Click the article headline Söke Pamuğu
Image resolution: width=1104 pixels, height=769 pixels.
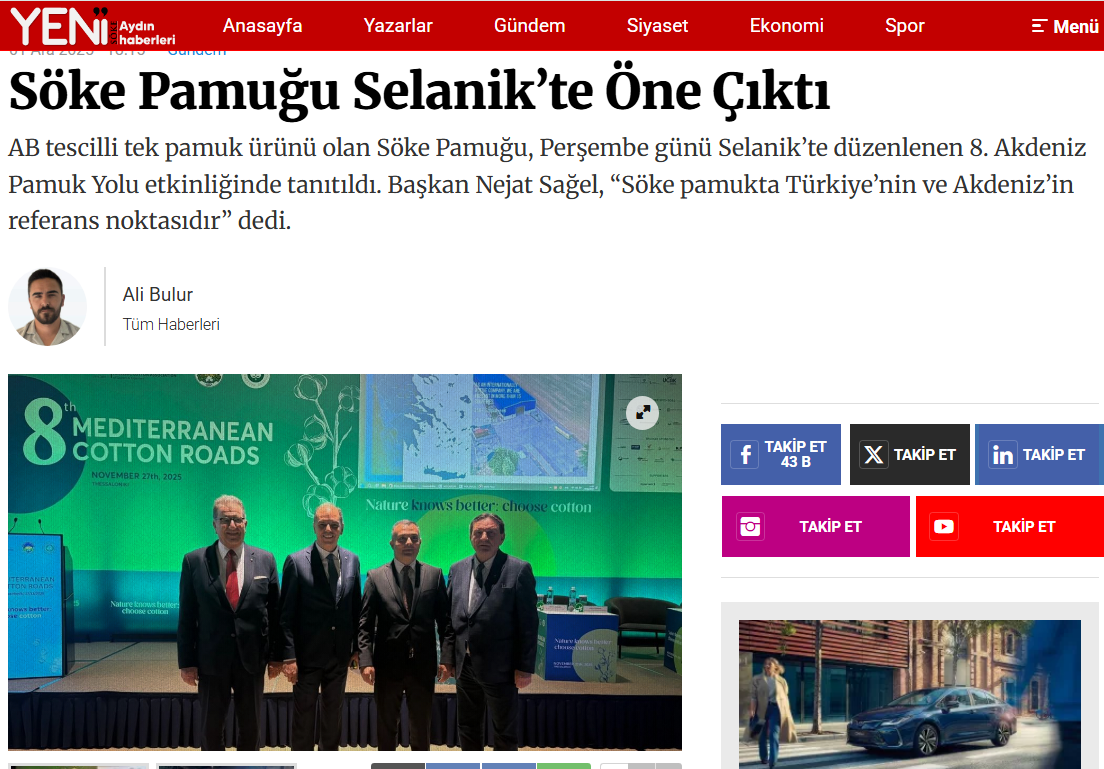420,92
